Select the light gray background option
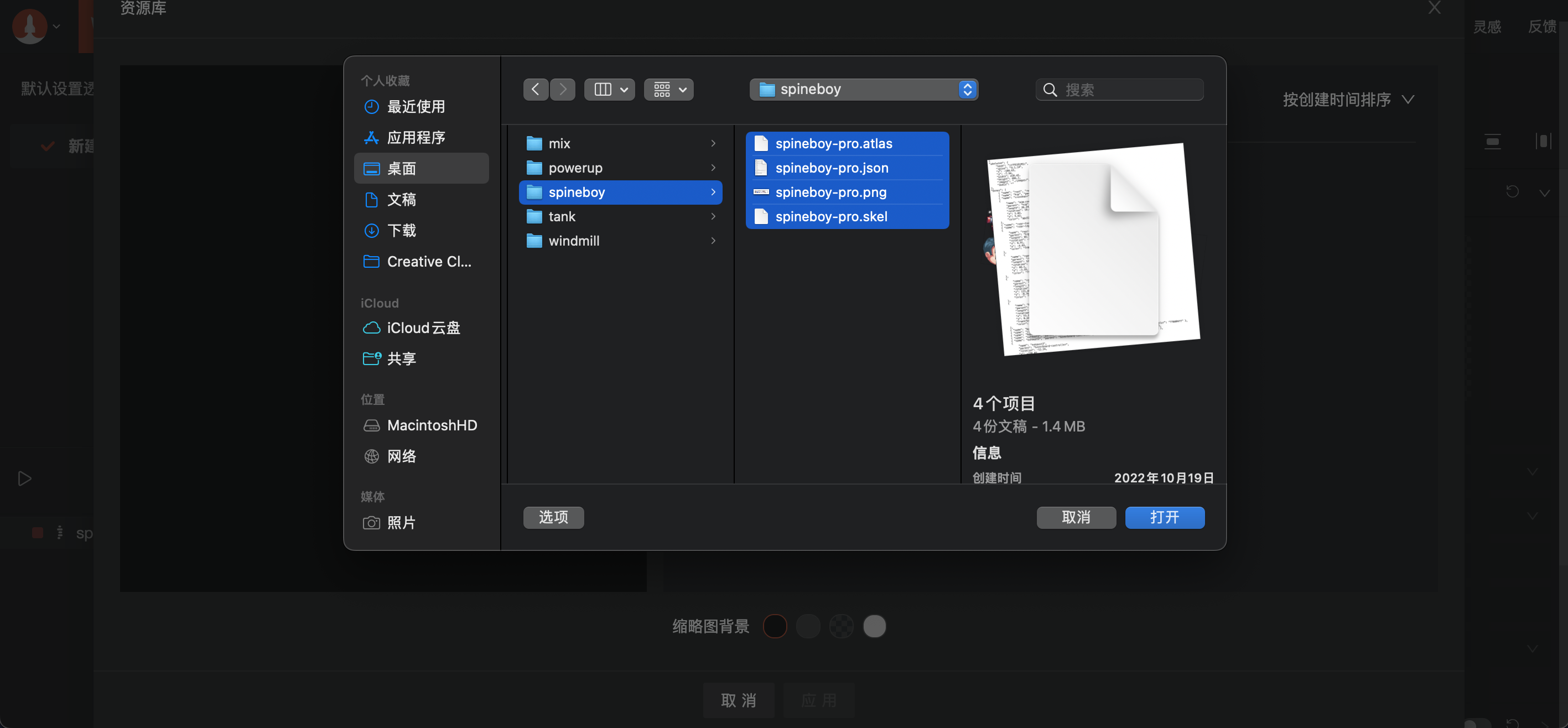 pos(874,626)
